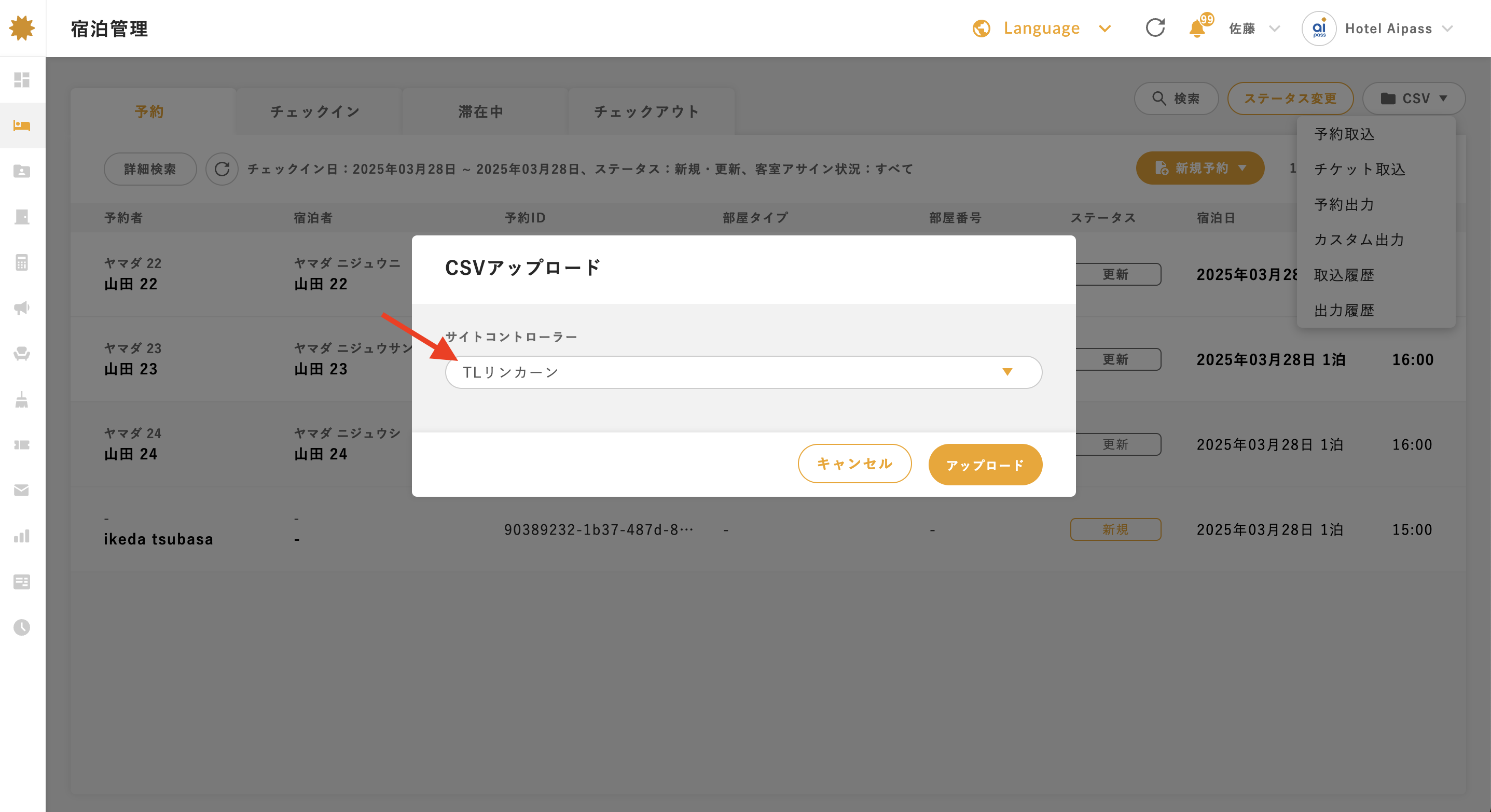Viewport: 1491px width, 812px height.
Task: Click the 宿泊日 column header
Action: tap(1216, 217)
